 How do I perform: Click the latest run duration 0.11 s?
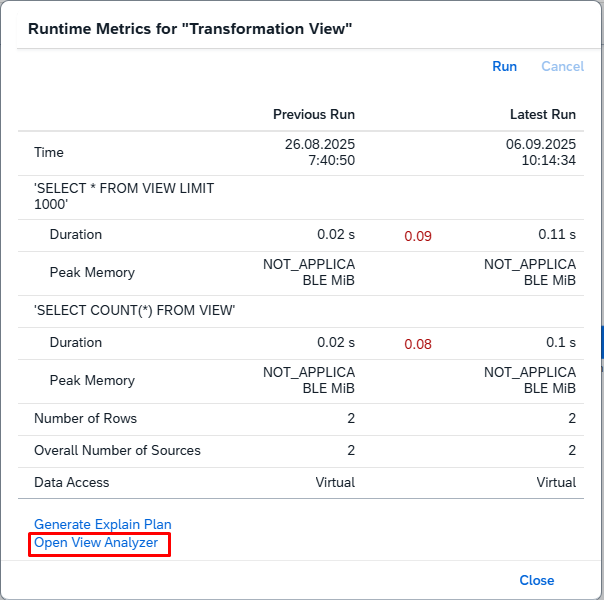point(557,234)
